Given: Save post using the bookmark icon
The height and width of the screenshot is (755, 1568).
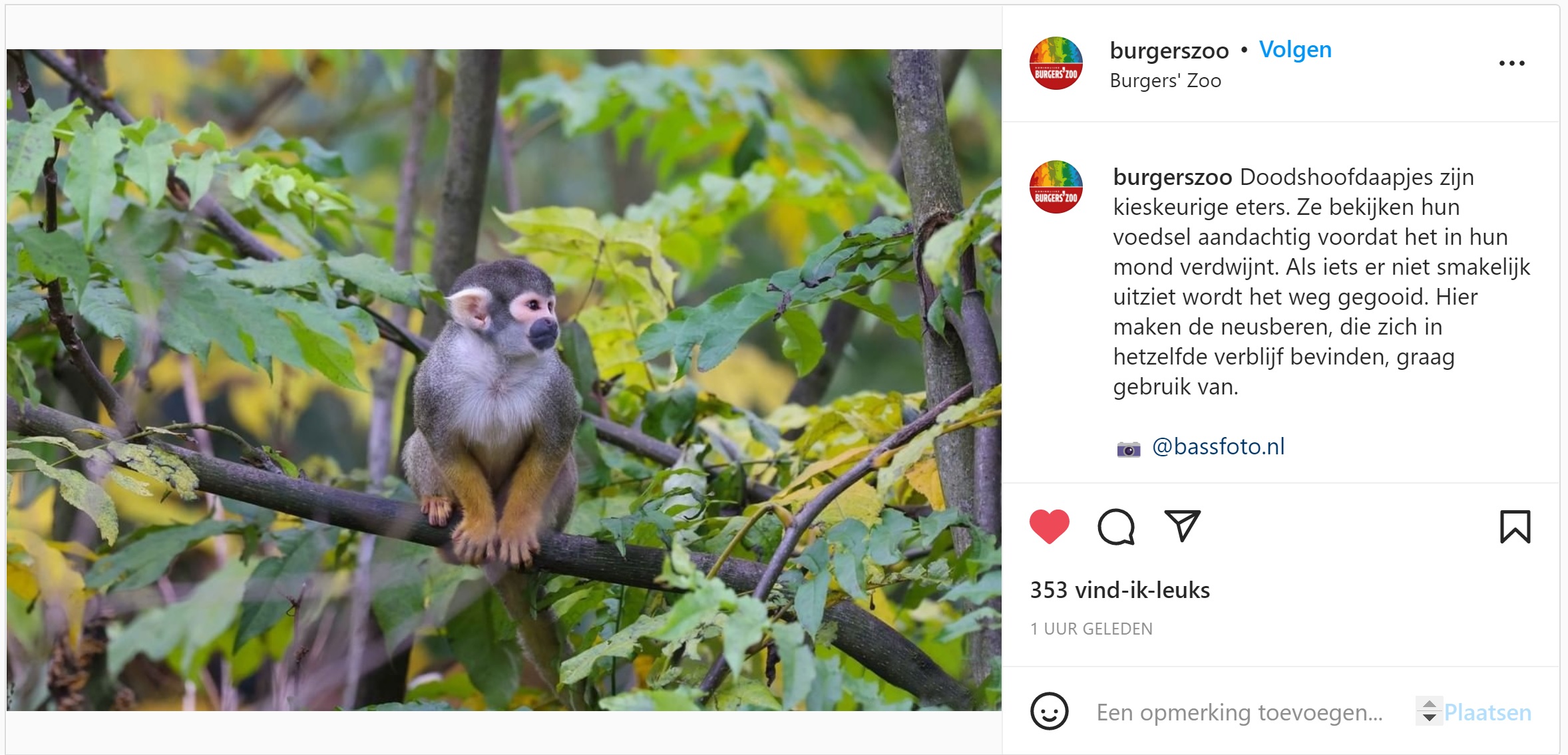Looking at the screenshot, I should point(1515,527).
